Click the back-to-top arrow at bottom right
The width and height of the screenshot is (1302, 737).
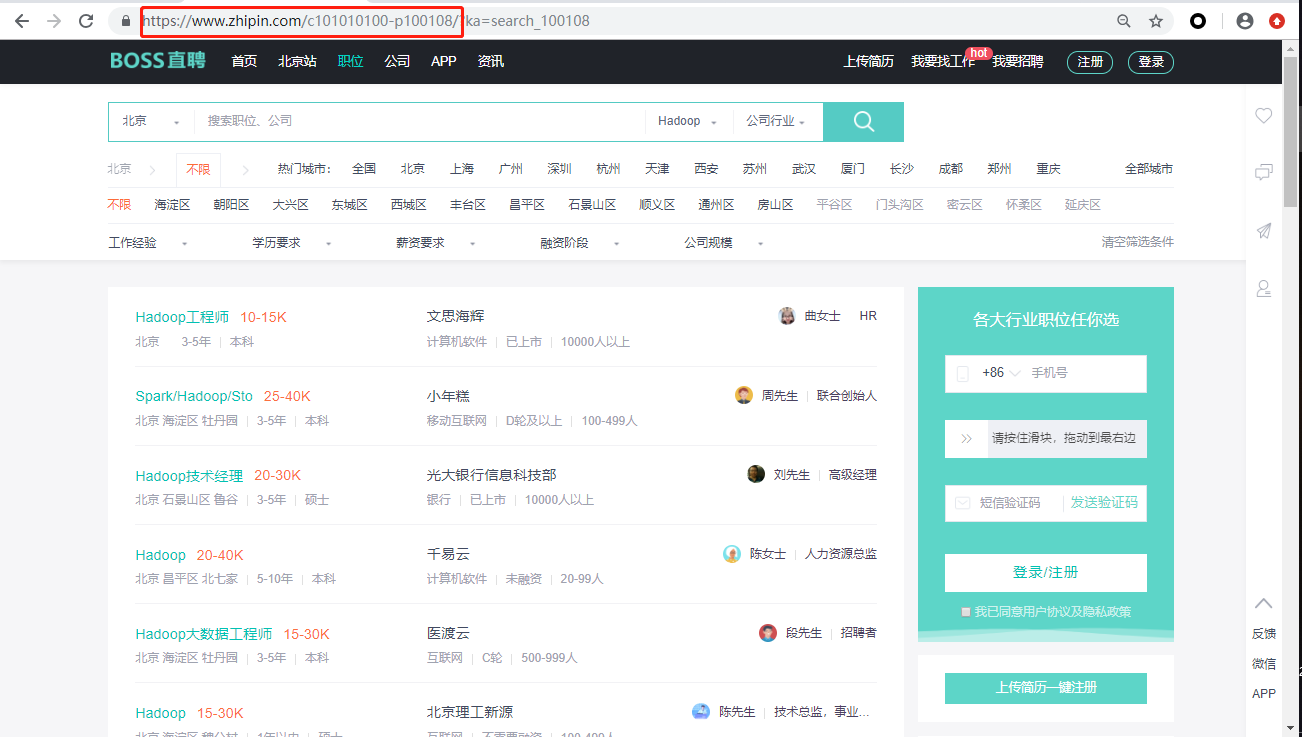[1263, 603]
